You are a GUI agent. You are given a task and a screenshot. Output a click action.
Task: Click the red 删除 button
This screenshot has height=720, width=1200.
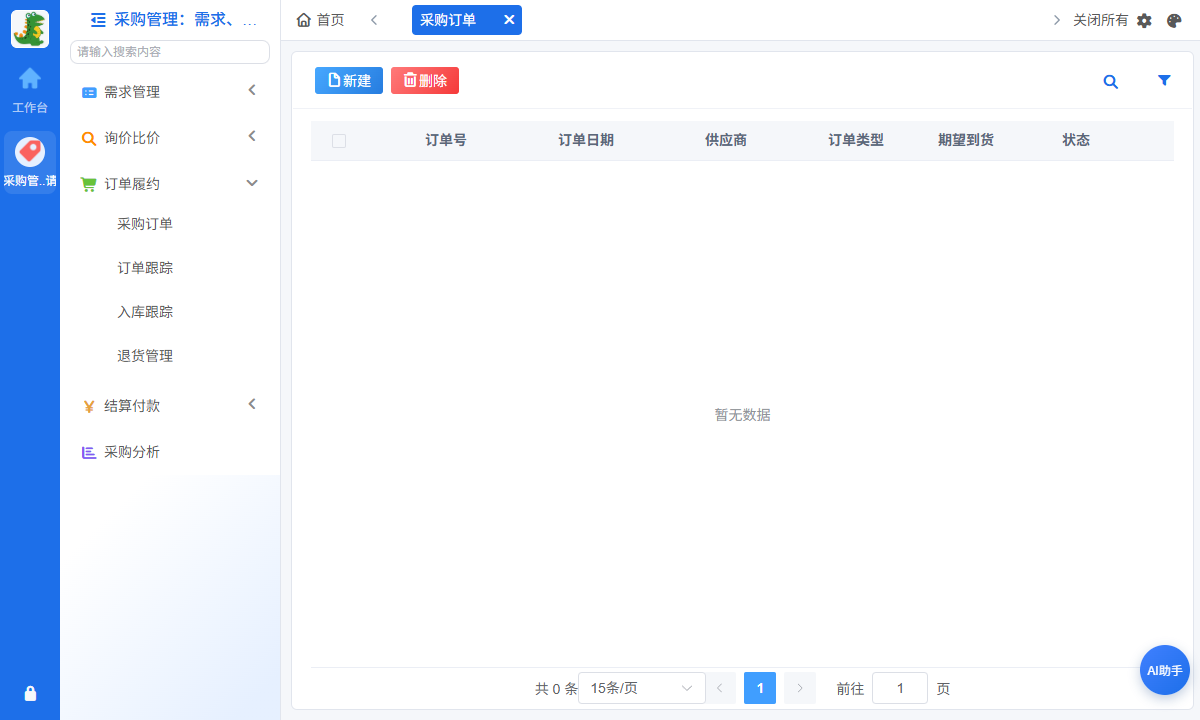tap(425, 81)
